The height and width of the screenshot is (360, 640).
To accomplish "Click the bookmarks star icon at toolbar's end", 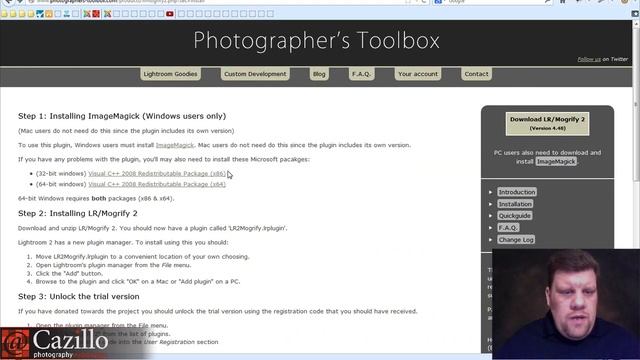I will tap(635, 13).
